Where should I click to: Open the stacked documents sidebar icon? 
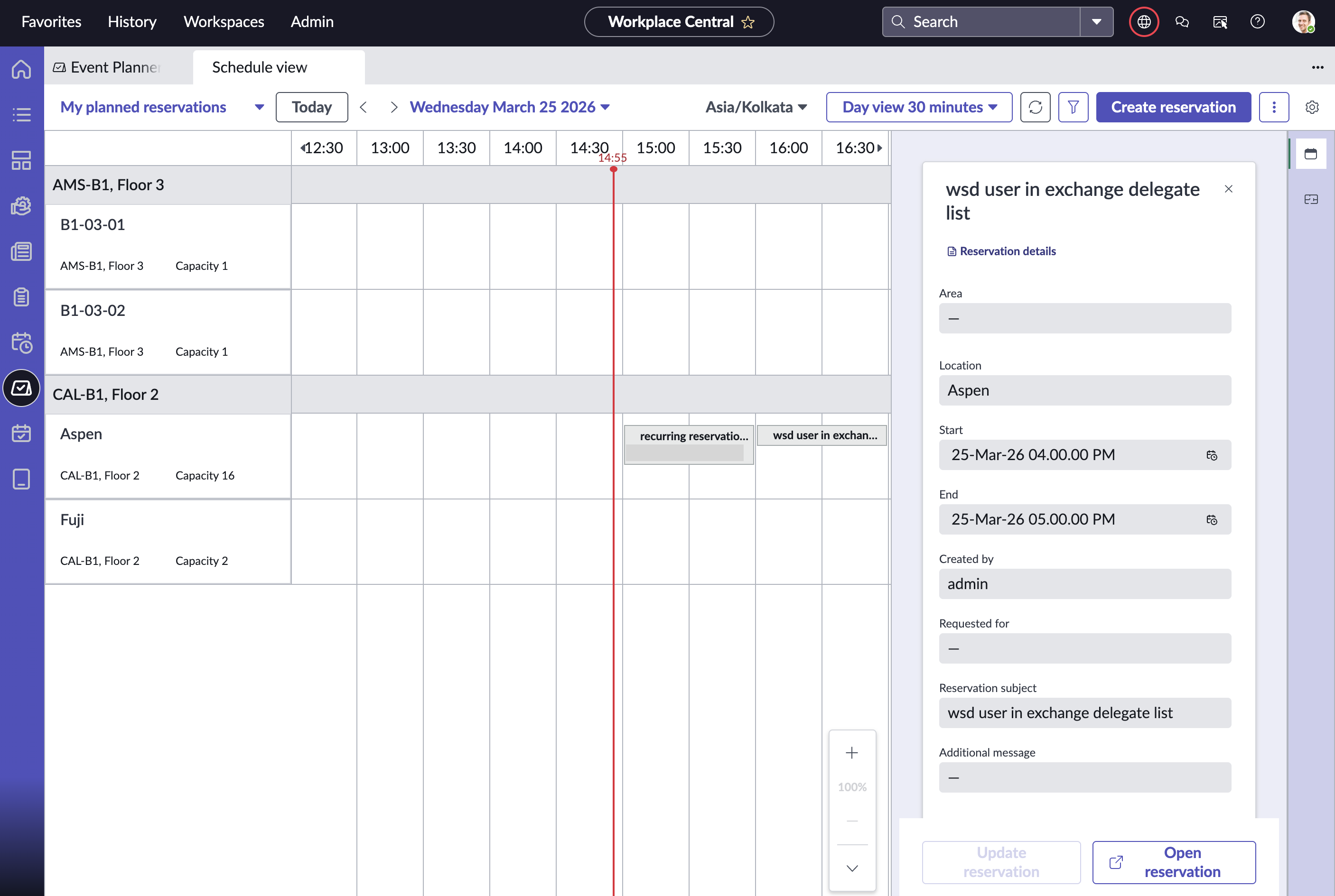click(21, 251)
